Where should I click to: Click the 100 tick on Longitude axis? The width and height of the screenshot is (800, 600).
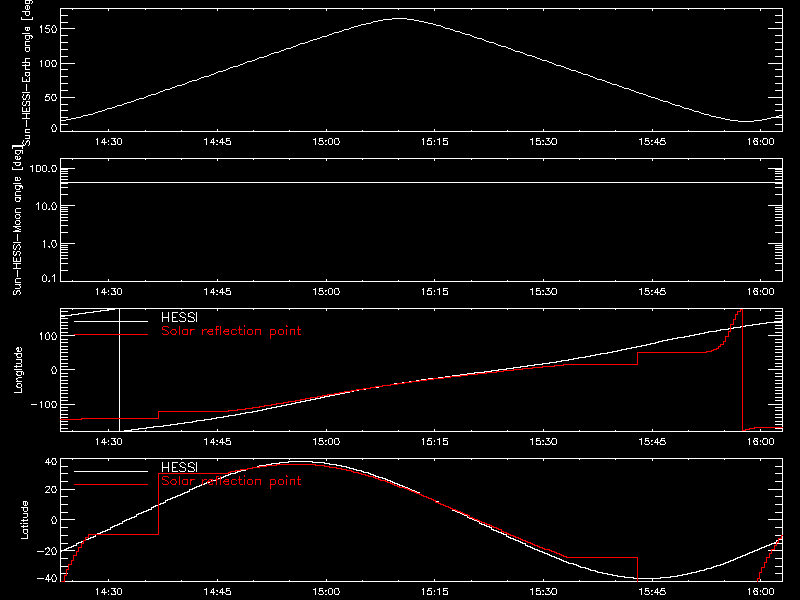tap(49, 336)
